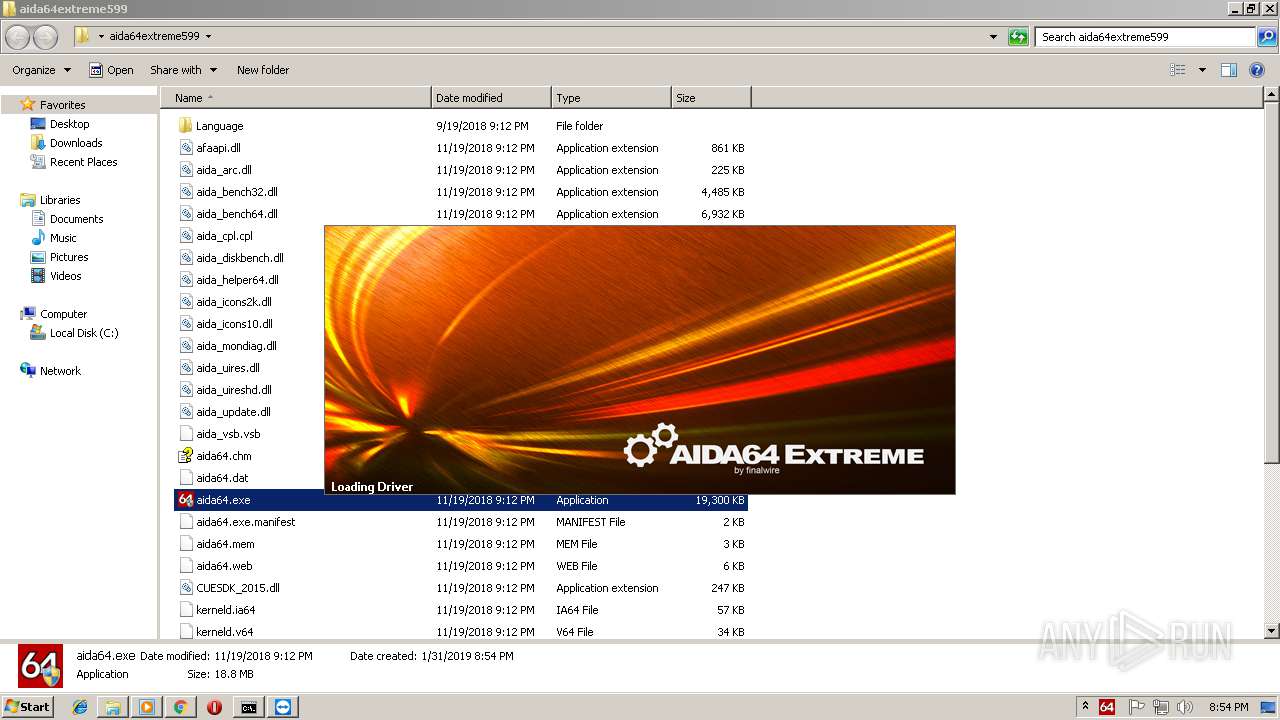Screen dimensions: 1280x720
Task: Click the search magnifier icon
Action: (1266, 37)
